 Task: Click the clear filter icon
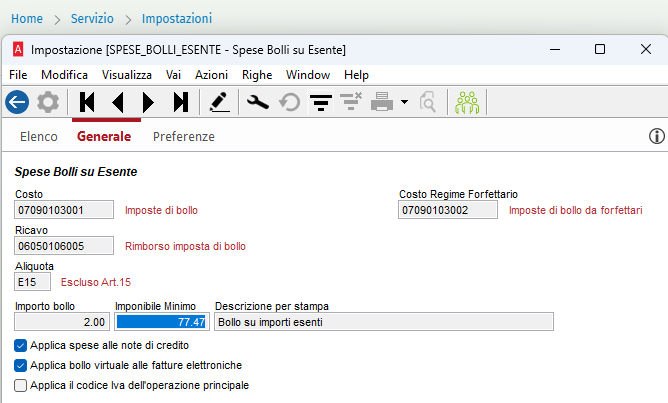[x=351, y=101]
